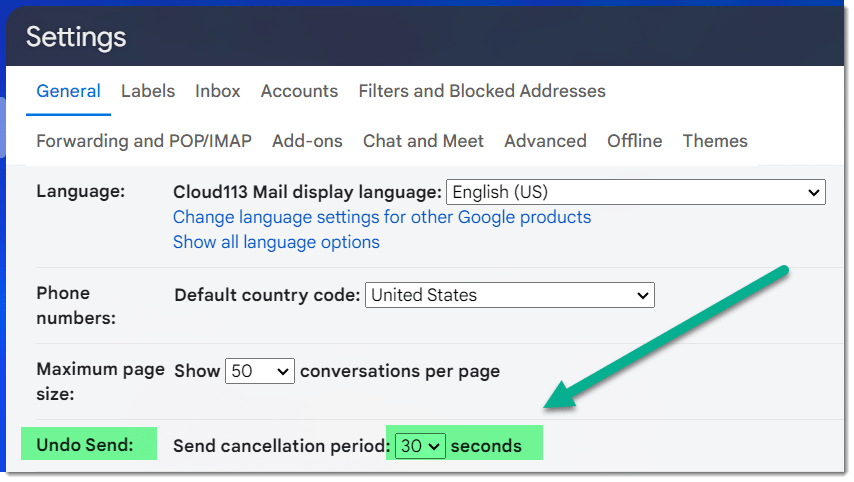Open the General settings tab

click(69, 91)
